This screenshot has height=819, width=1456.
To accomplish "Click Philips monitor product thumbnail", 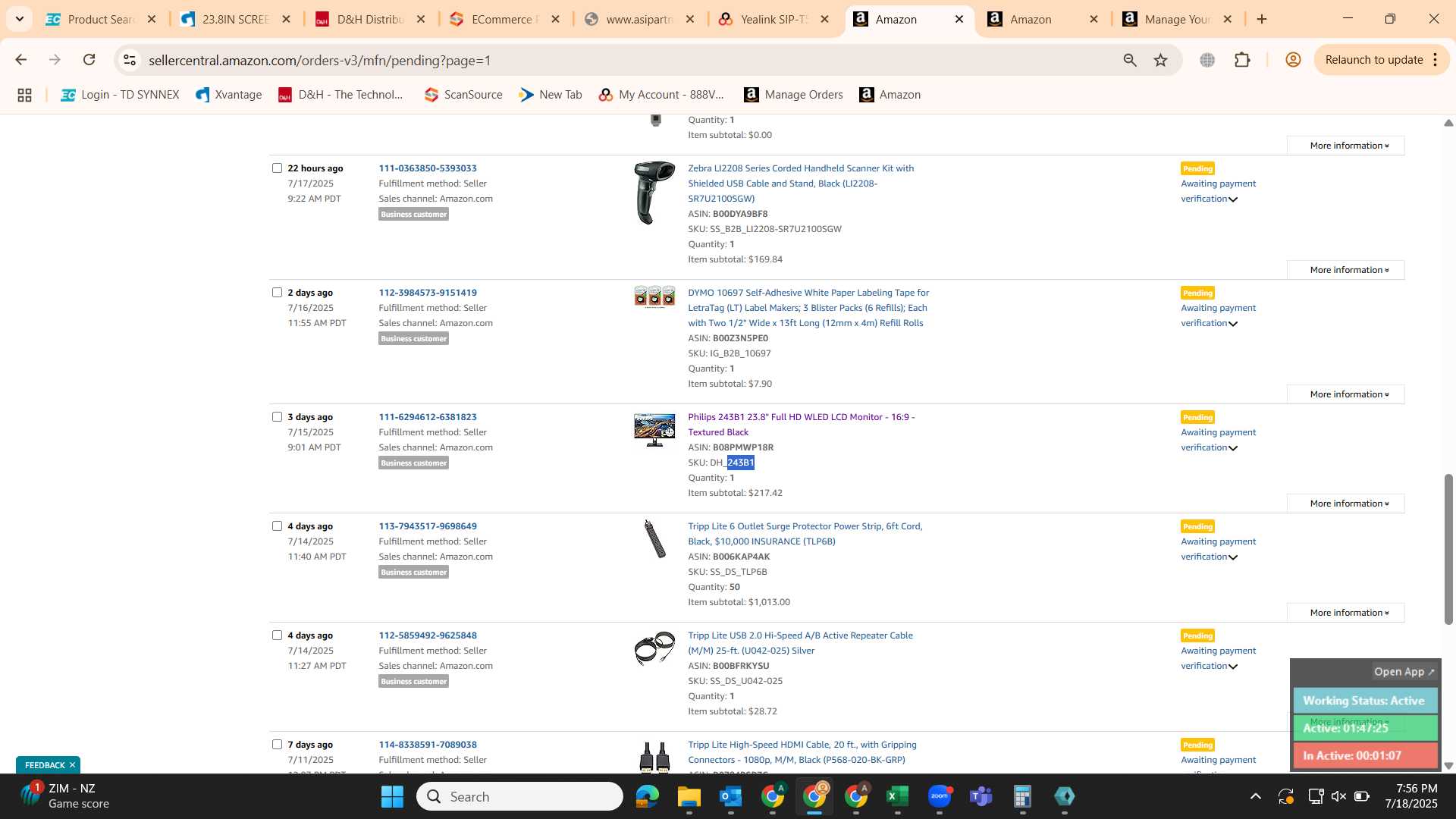I will (x=654, y=430).
